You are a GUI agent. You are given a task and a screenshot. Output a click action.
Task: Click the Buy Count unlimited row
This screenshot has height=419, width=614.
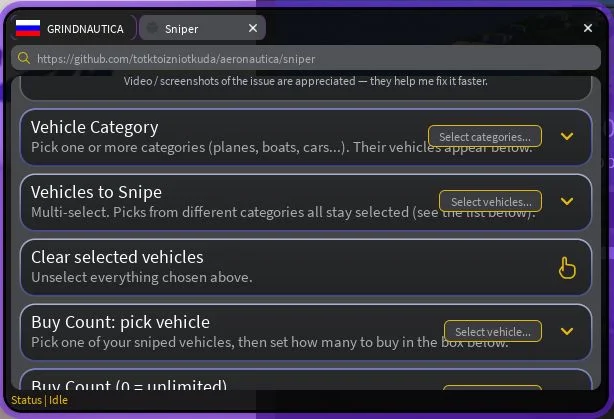[305, 380]
